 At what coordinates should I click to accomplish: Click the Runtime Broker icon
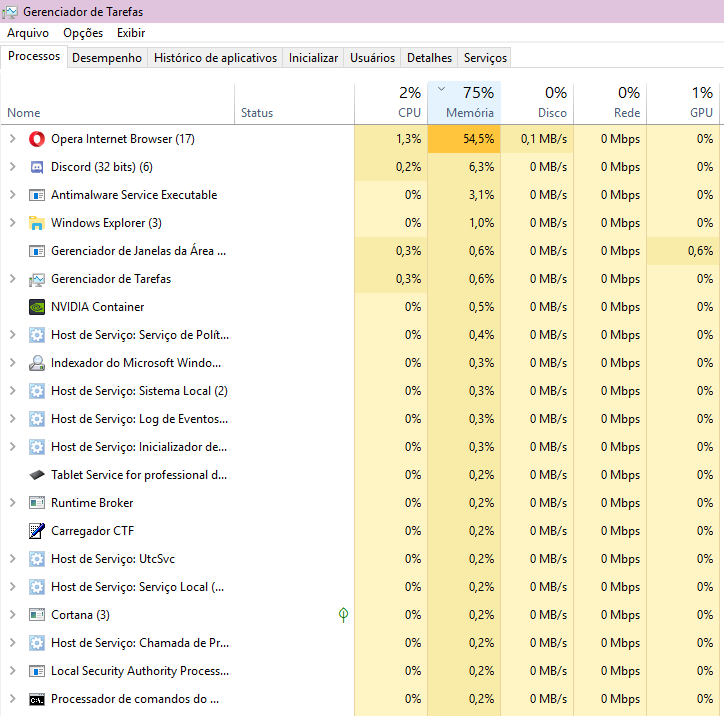point(36,503)
